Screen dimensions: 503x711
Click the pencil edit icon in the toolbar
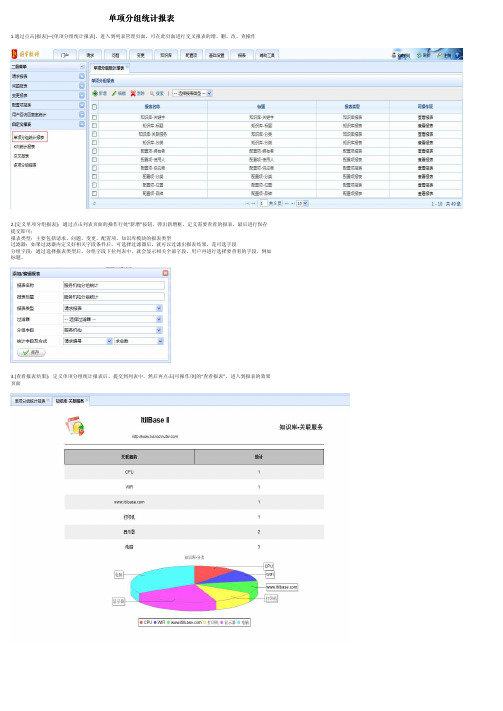pos(114,93)
